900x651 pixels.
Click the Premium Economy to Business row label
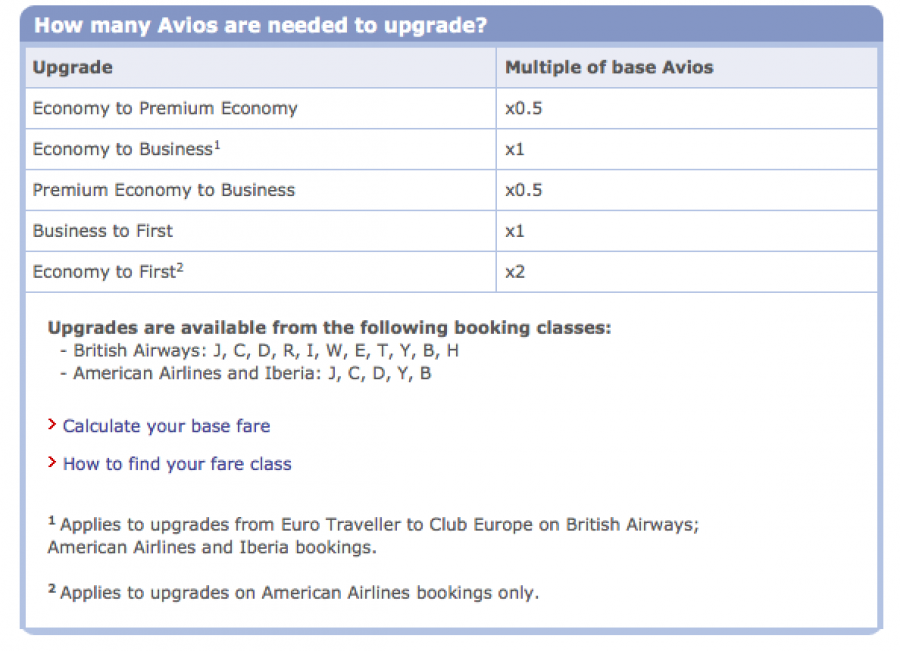coord(164,190)
